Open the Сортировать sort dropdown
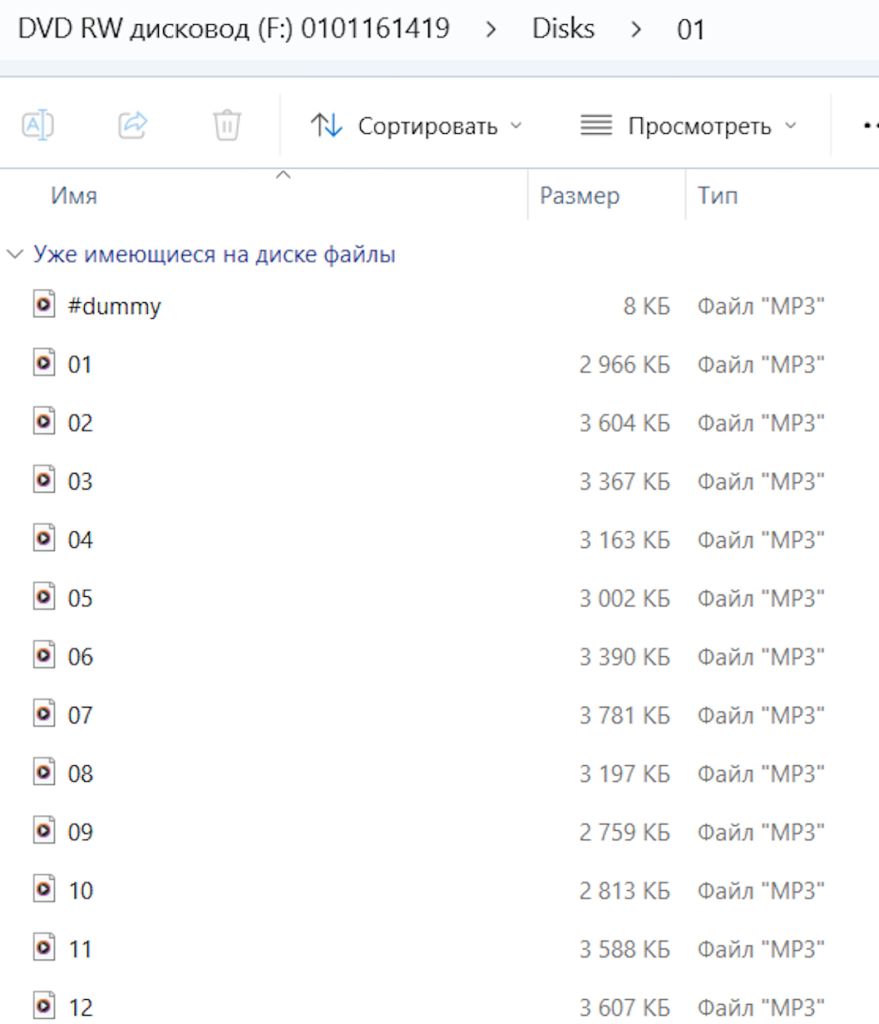 point(416,125)
